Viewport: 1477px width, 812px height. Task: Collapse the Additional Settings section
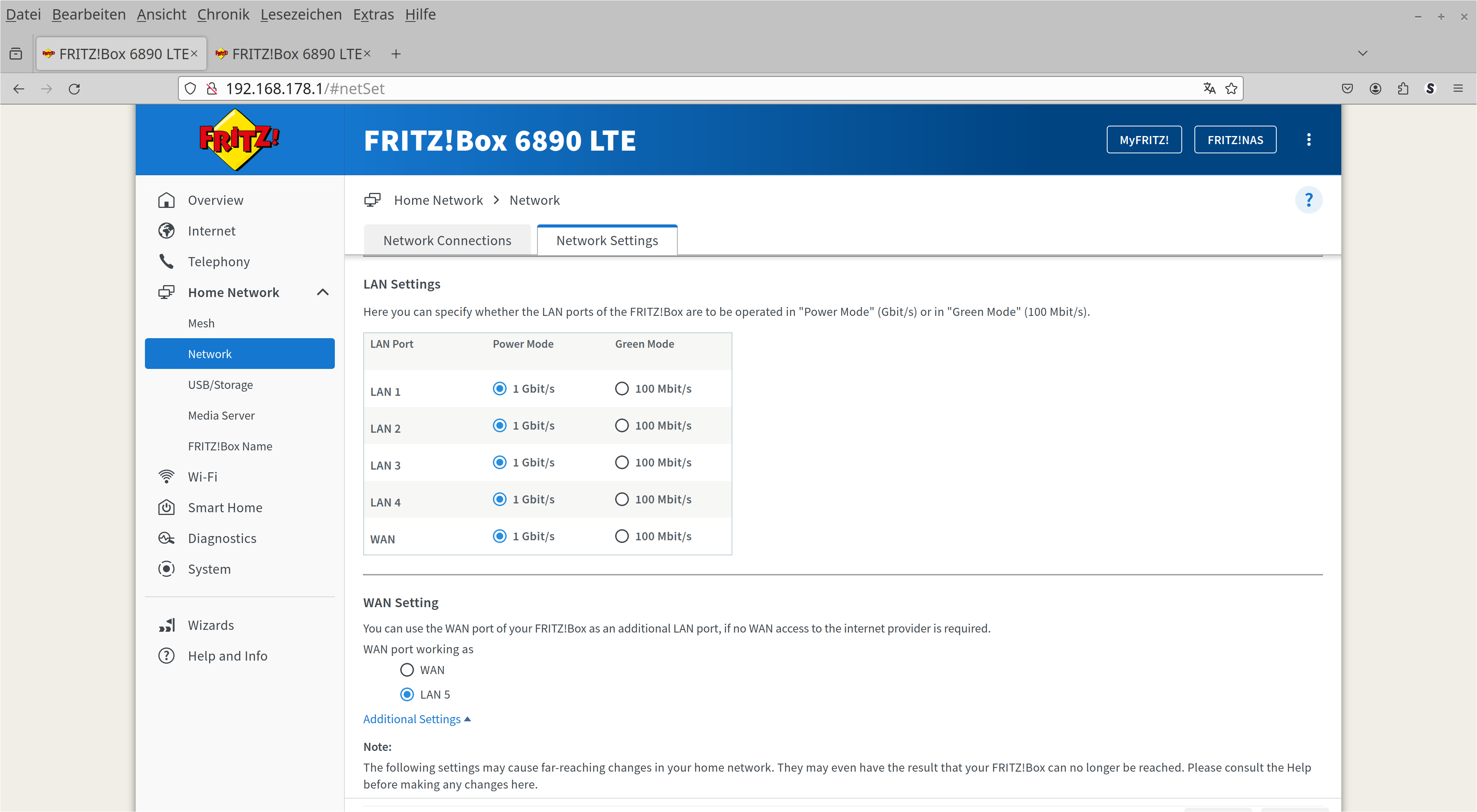pos(417,719)
